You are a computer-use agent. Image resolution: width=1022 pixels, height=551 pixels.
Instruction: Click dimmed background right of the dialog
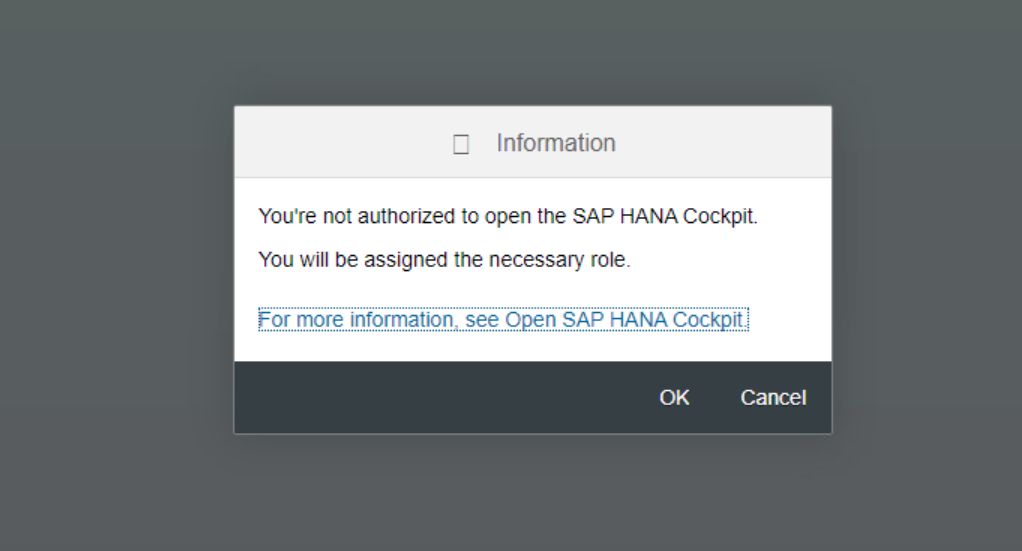coord(925,270)
